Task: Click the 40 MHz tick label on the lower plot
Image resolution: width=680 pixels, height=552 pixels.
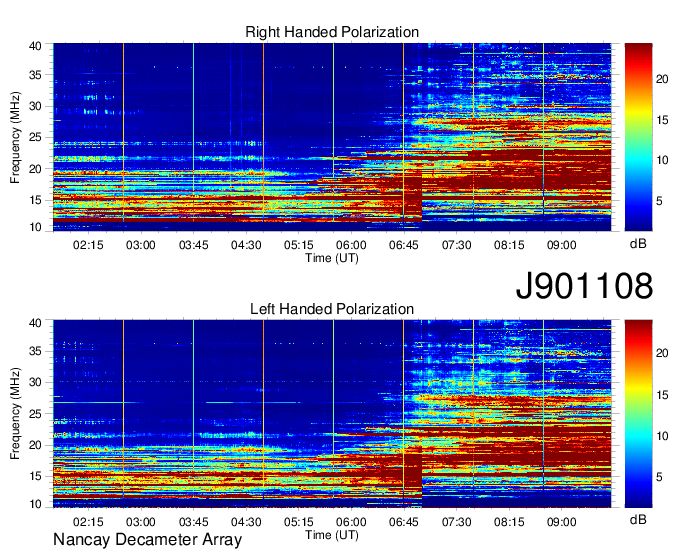Action: (36, 323)
